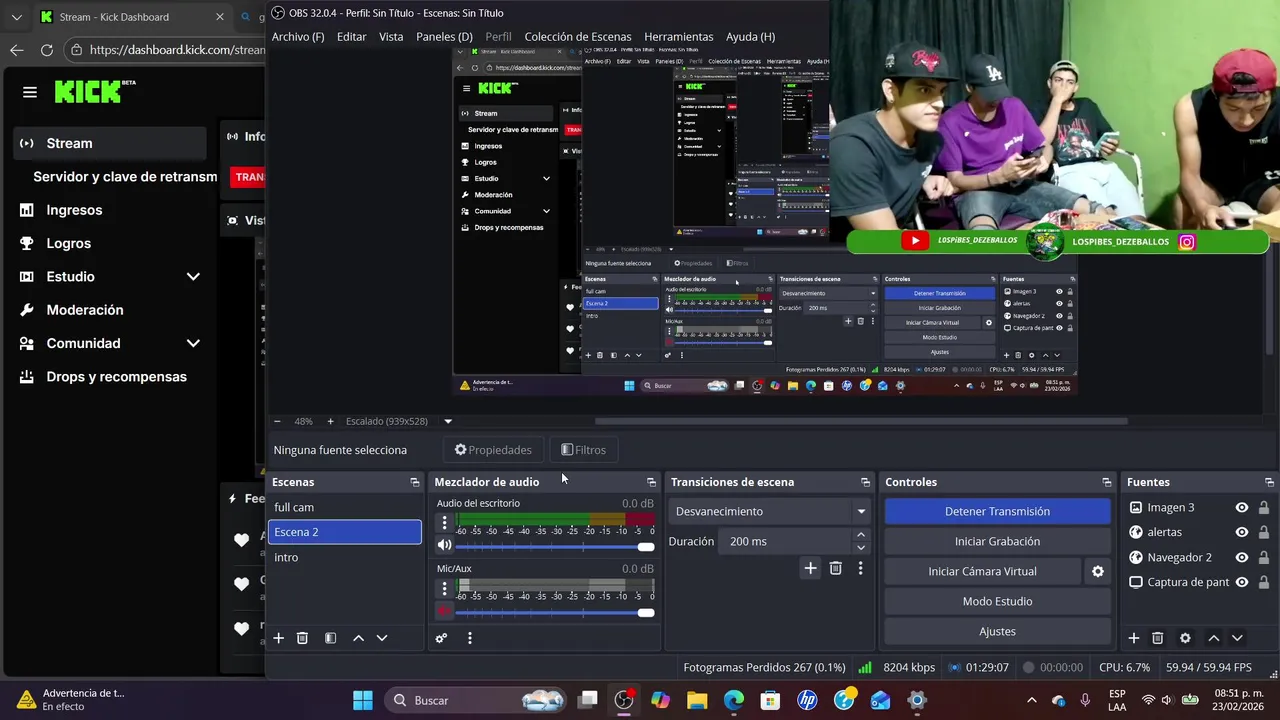
Task: Add a new source in Fuentes
Action: coord(1134,638)
